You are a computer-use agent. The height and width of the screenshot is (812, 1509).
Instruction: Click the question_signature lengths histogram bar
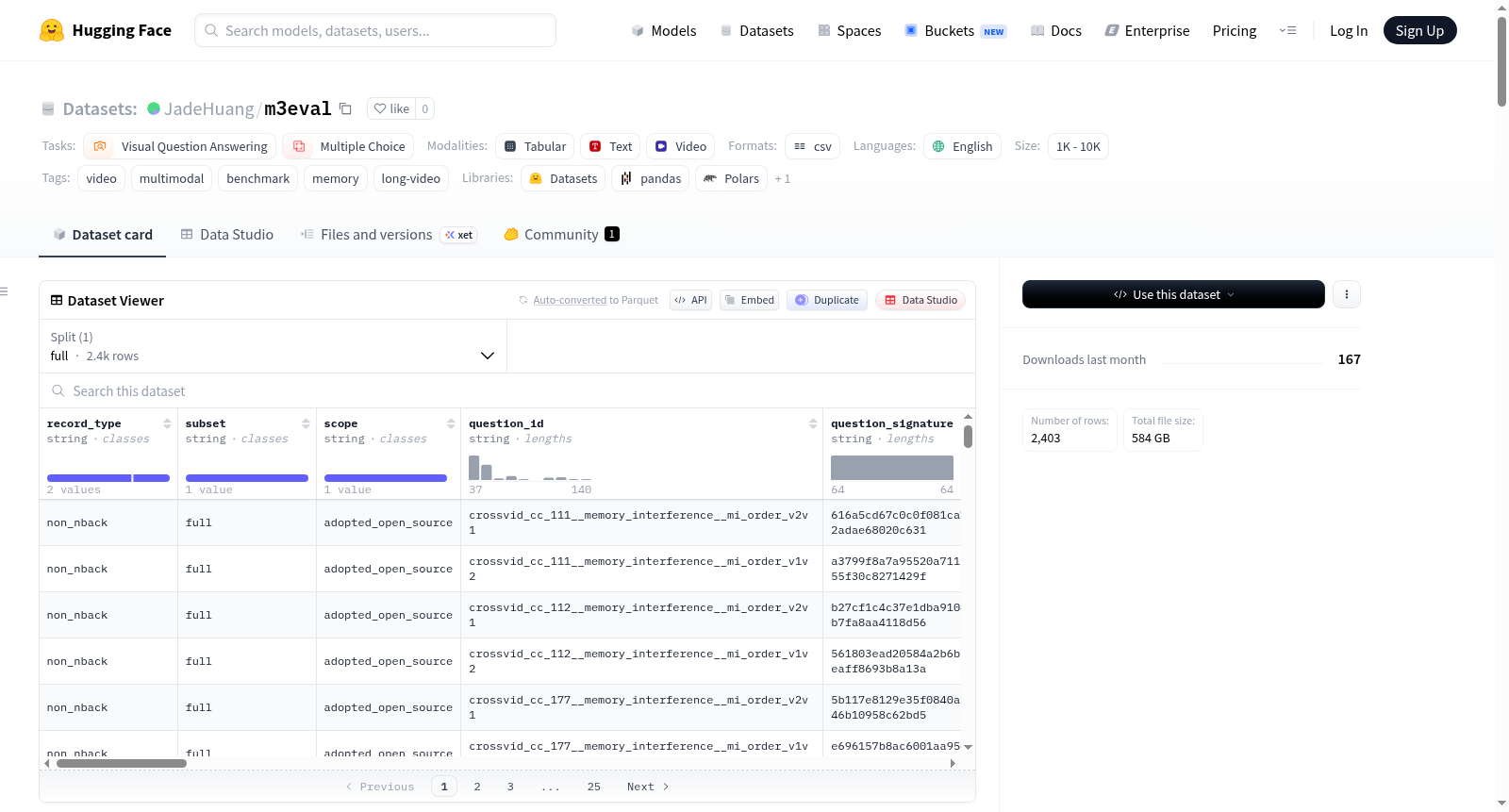pyautogui.click(x=892, y=468)
